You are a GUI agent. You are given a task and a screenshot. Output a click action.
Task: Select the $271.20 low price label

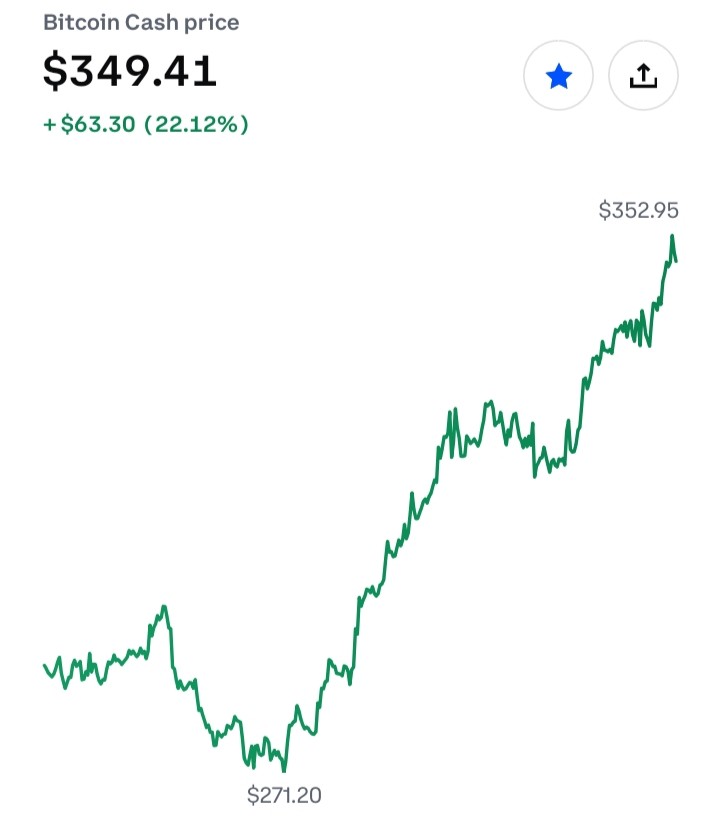tap(284, 795)
